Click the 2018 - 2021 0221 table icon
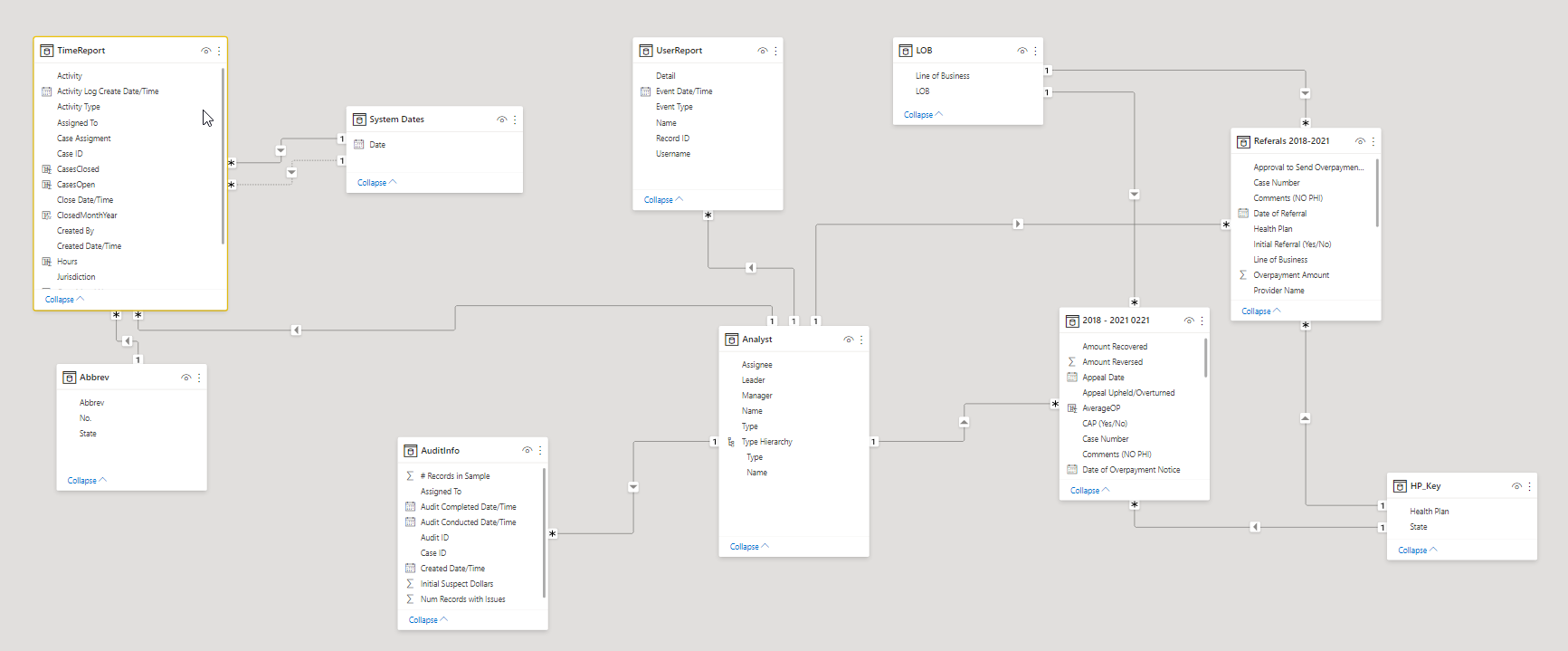Viewport: 1568px width, 651px height. (1072, 321)
